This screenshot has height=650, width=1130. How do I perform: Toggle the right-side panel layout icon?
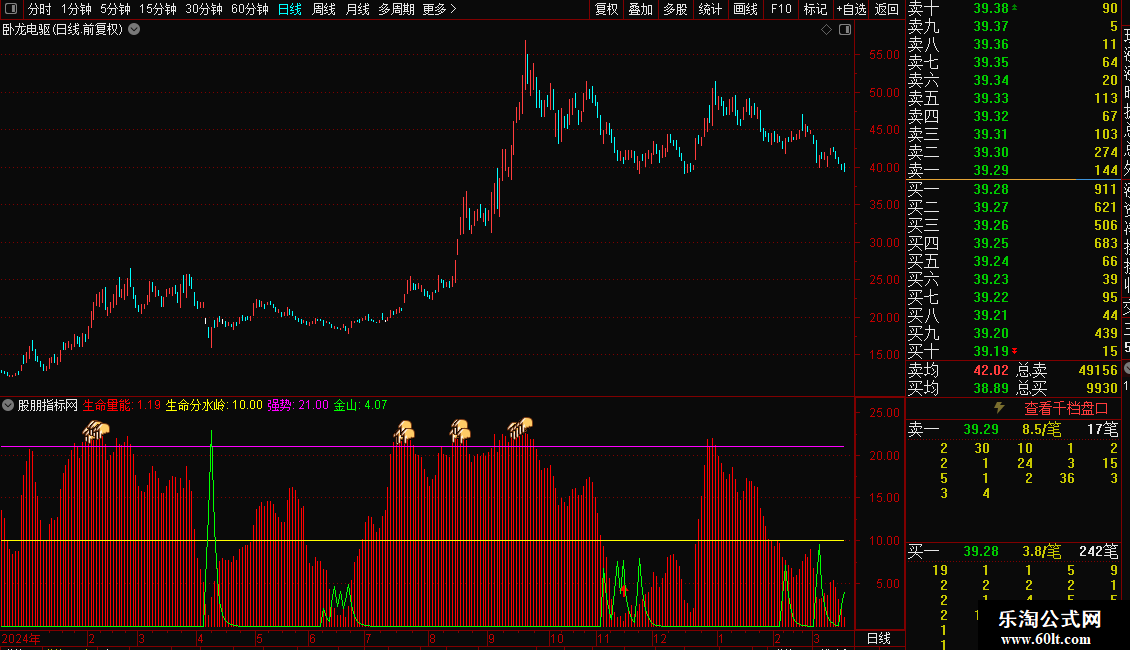845,30
